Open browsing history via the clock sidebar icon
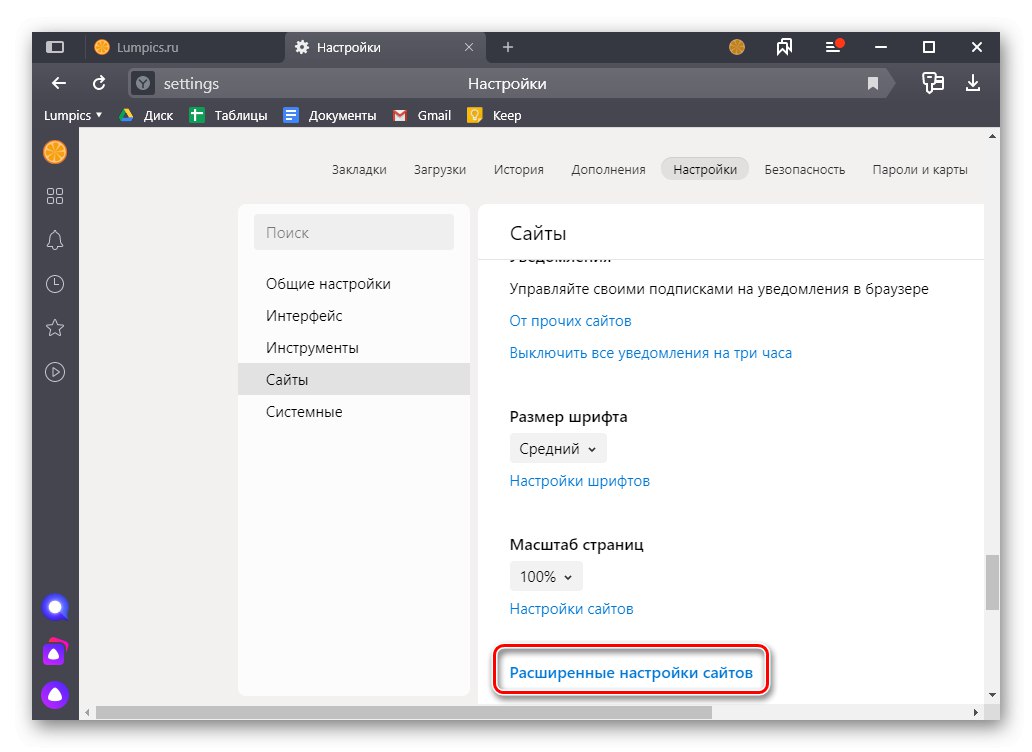Screen dimensions: 1032x752 pyautogui.click(x=55, y=284)
